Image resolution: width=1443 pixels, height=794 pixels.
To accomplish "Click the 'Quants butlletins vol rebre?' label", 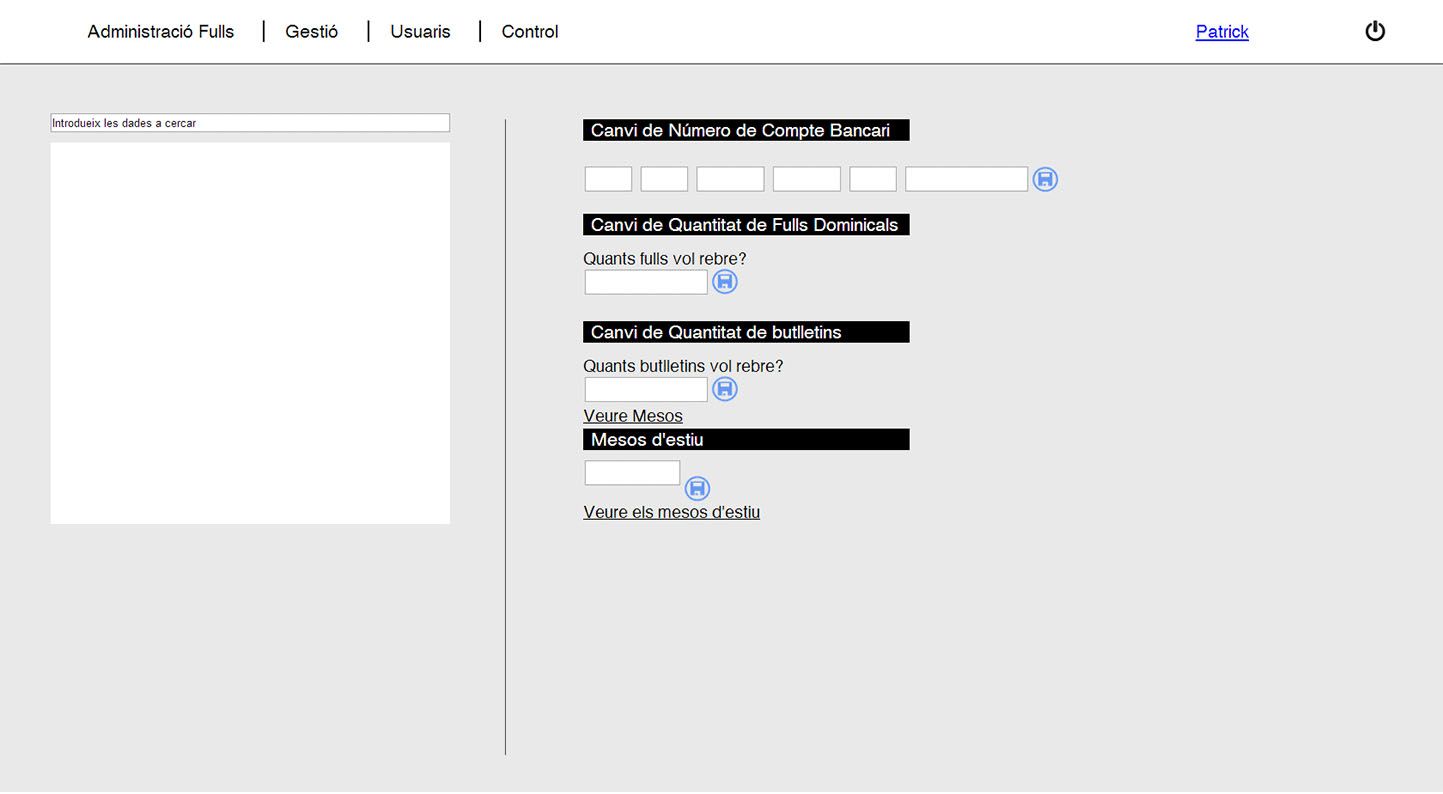I will (684, 366).
